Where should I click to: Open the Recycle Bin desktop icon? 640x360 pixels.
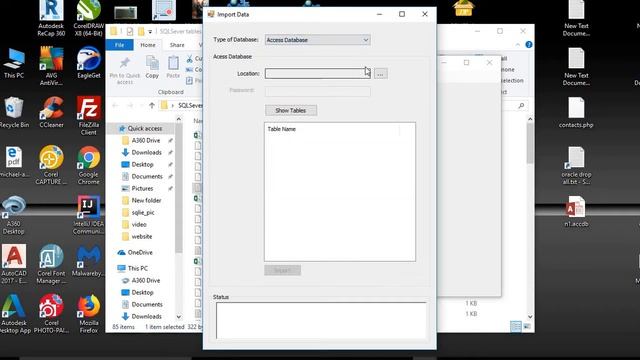14,113
